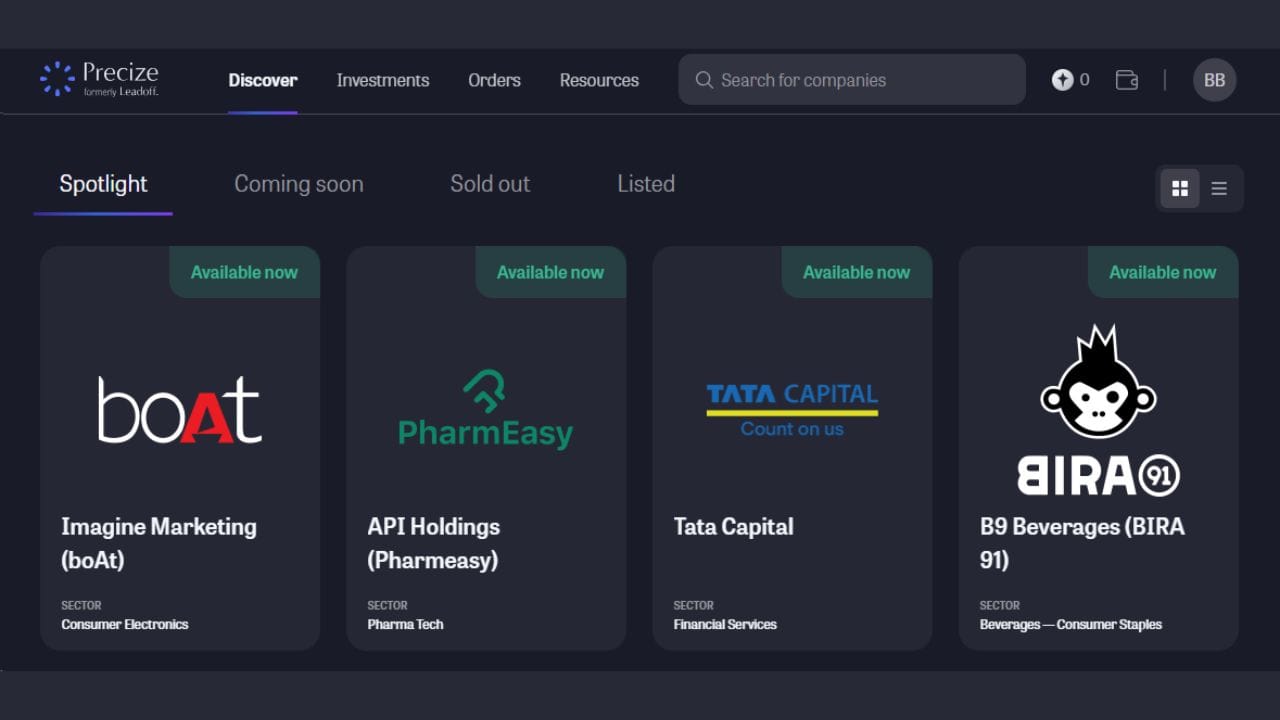The image size is (1280, 720).
Task: Select the Listed tab
Action: coord(646,184)
